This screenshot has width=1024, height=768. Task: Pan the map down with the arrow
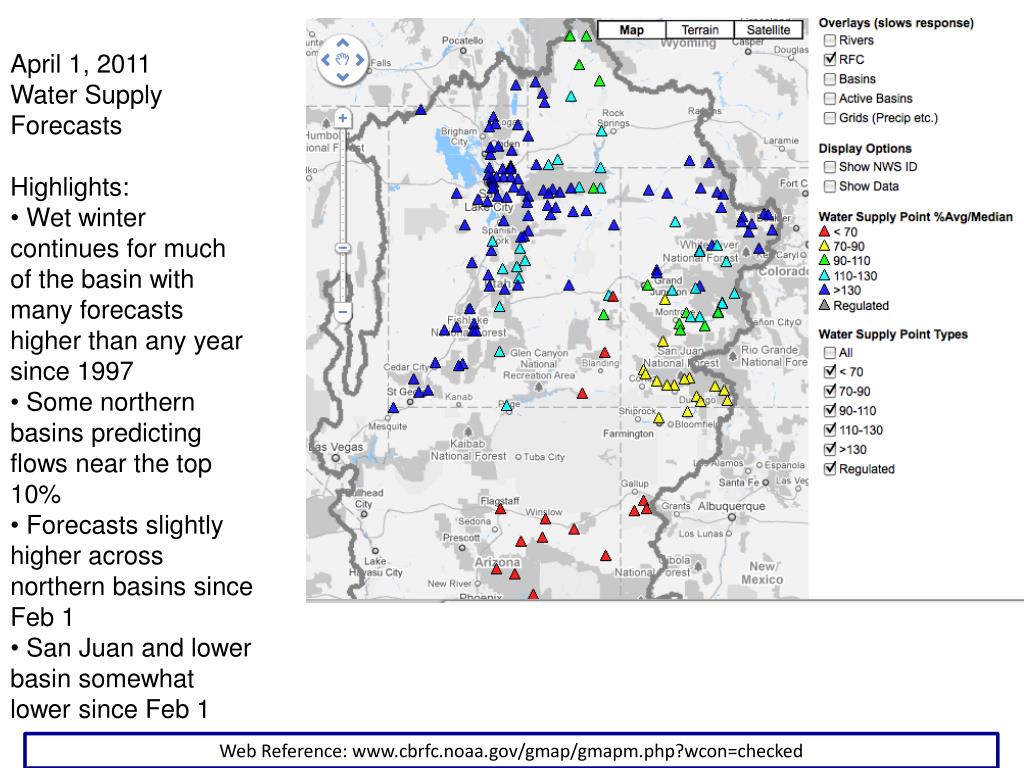point(343,76)
